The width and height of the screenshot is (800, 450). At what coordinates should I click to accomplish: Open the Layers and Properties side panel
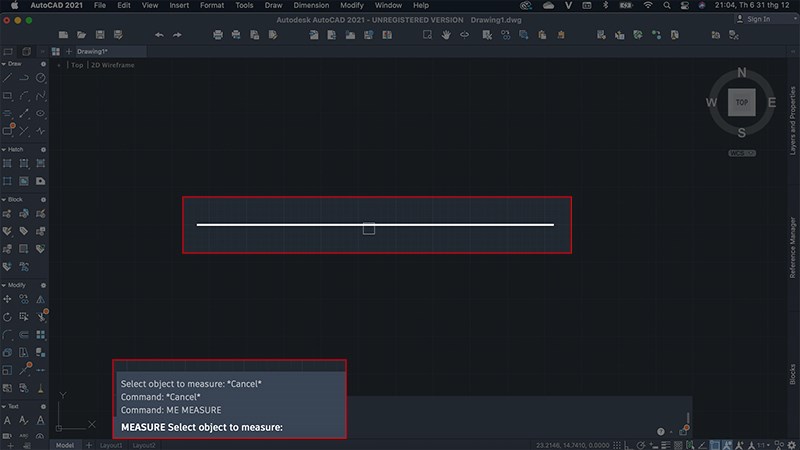tap(793, 120)
